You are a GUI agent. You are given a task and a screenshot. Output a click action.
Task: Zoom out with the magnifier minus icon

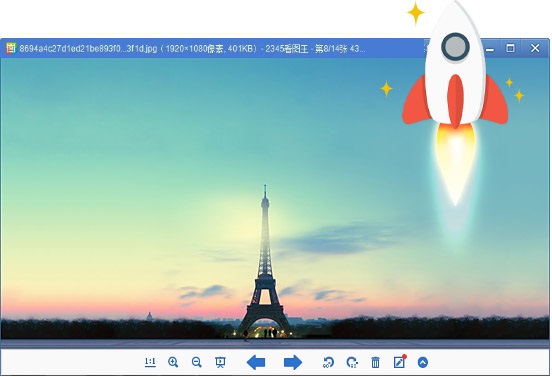point(196,363)
